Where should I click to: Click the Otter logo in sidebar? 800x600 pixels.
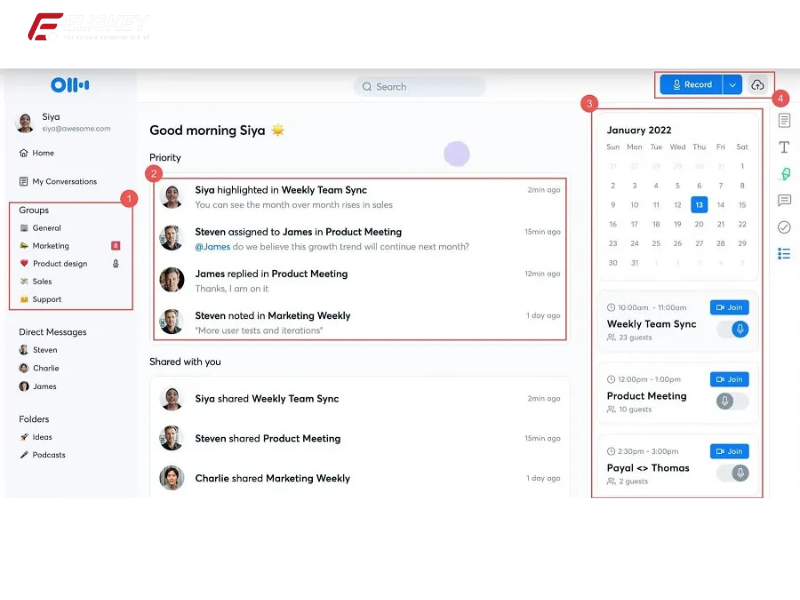click(x=70, y=85)
